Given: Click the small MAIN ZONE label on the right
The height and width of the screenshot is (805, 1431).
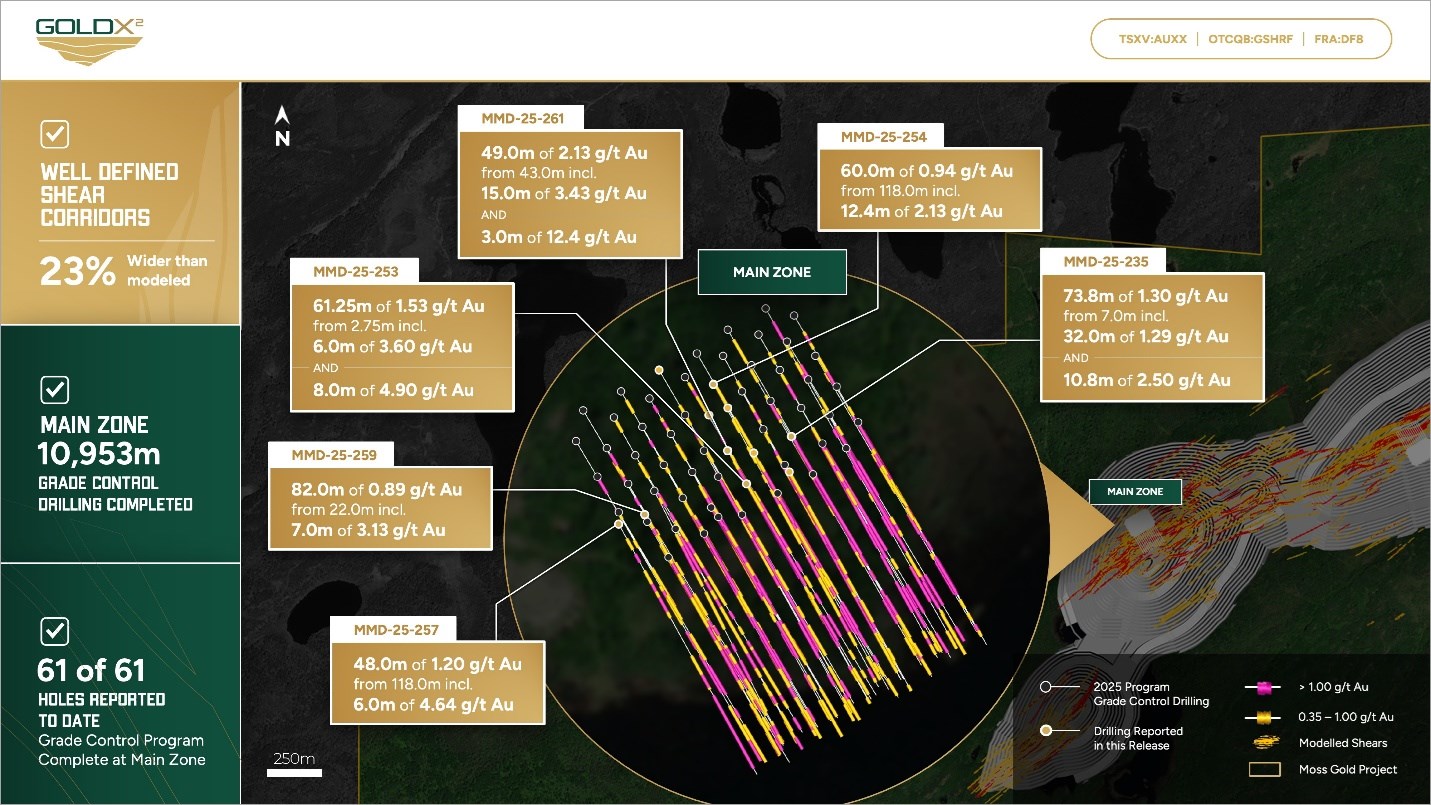Looking at the screenshot, I should point(1135,491).
